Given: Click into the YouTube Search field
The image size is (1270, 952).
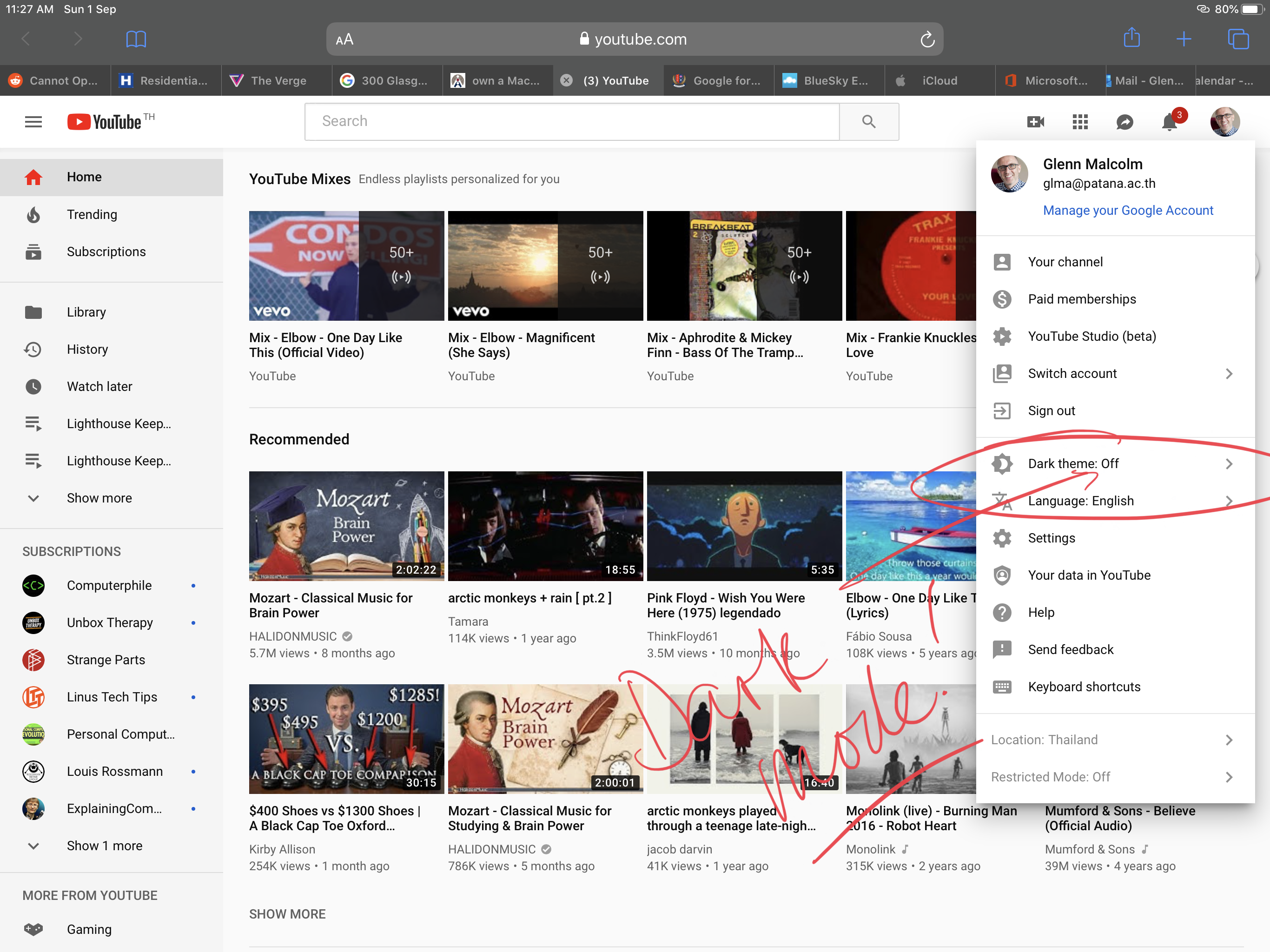Looking at the screenshot, I should tap(572, 122).
